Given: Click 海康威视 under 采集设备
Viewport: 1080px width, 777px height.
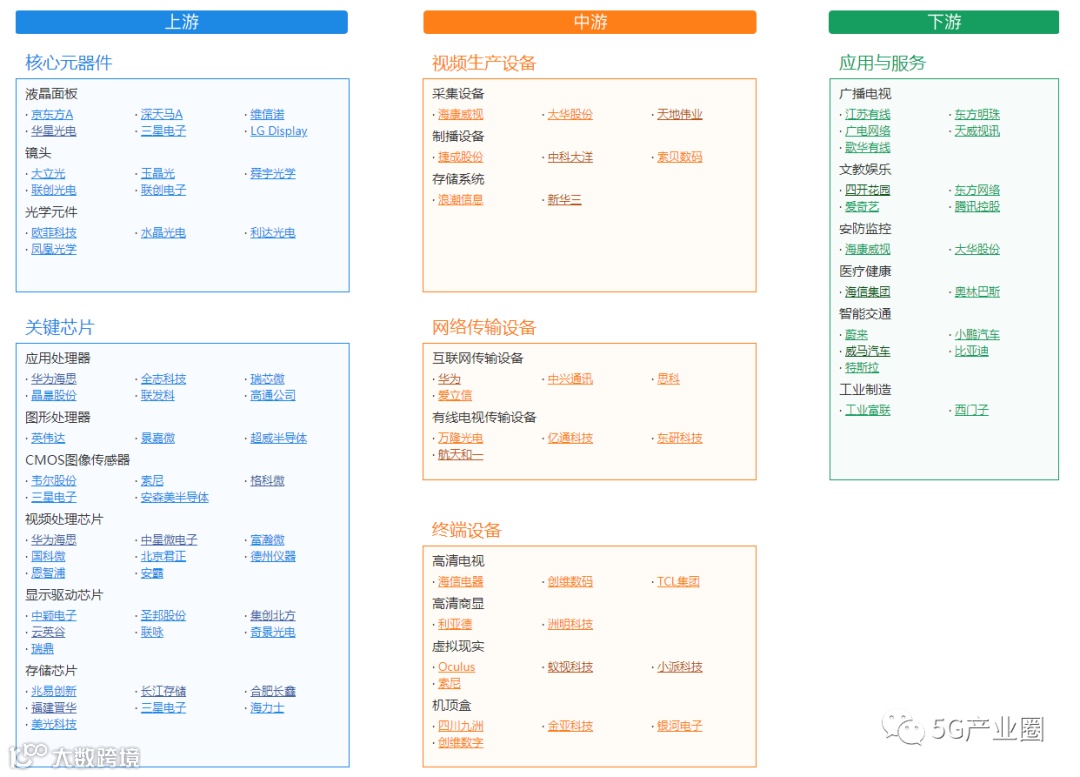Looking at the screenshot, I should tap(460, 114).
